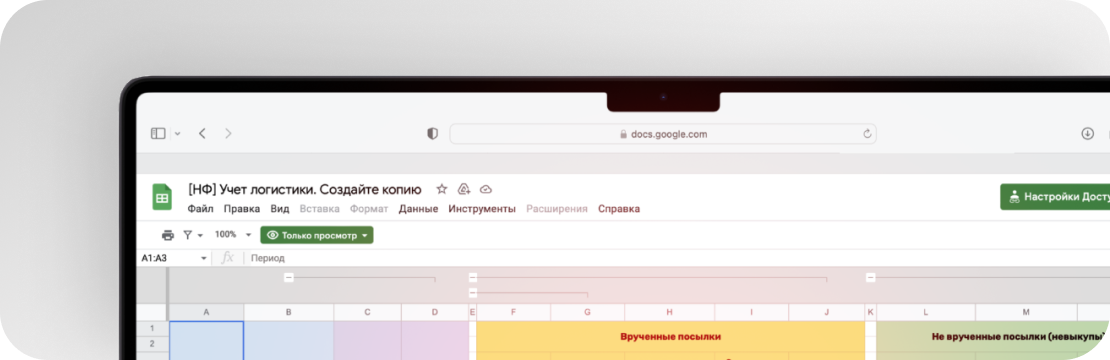This screenshot has width=1110, height=360.
Task: Open the Правка menu
Action: (241, 209)
